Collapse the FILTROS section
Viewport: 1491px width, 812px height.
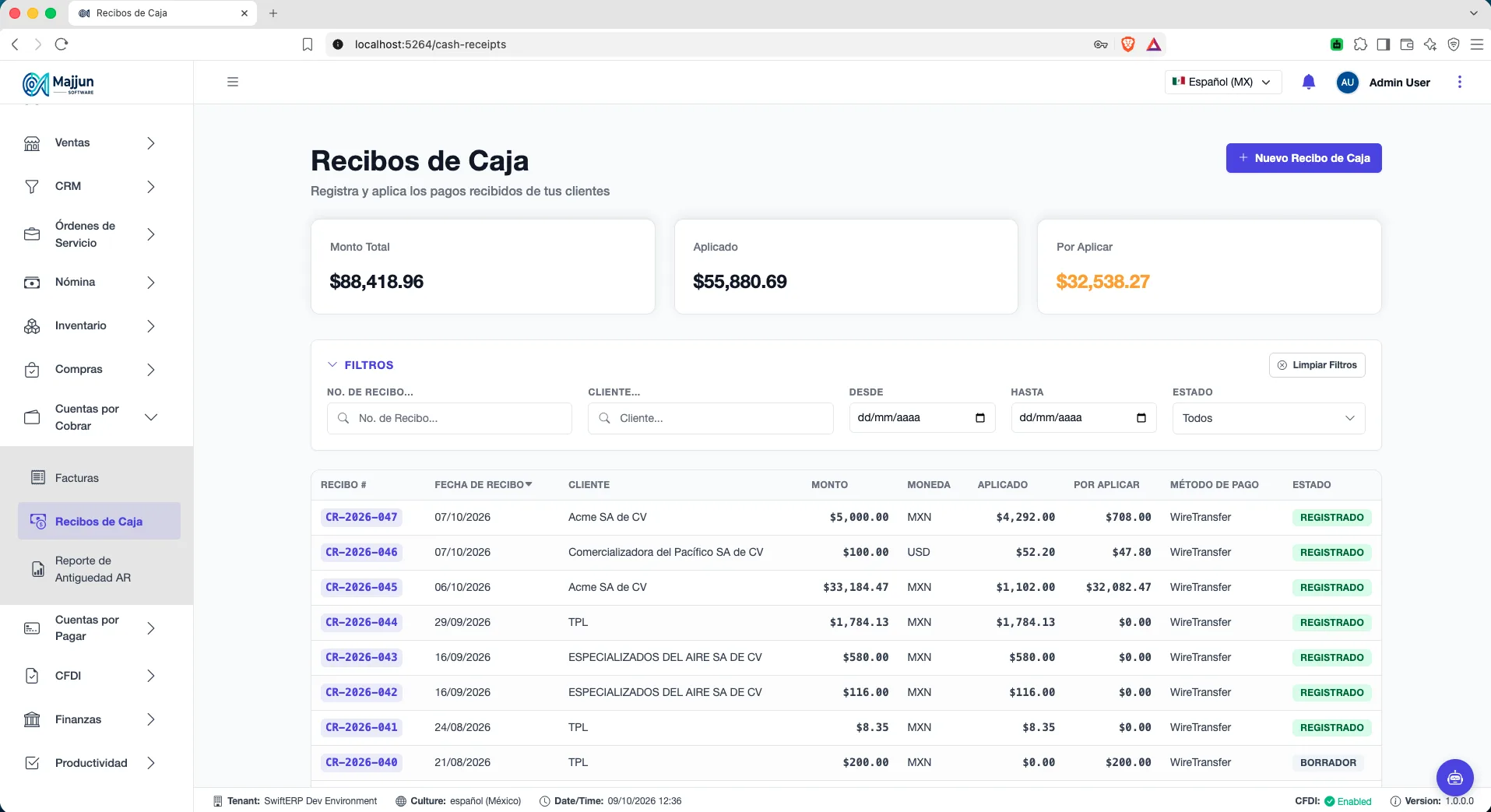pos(360,365)
